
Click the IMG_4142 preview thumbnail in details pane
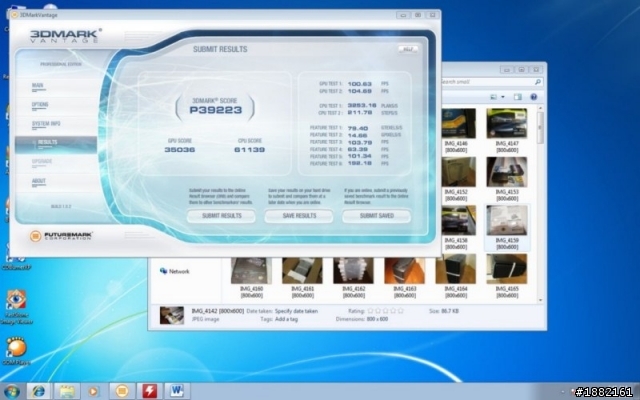(x=171, y=315)
